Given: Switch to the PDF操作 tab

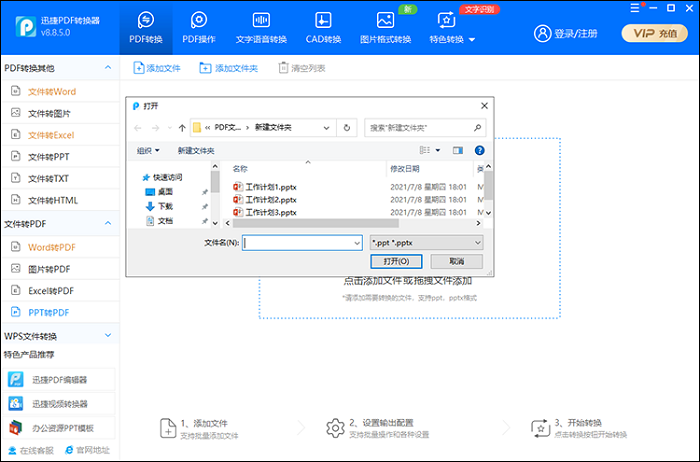Looking at the screenshot, I should tap(199, 28).
